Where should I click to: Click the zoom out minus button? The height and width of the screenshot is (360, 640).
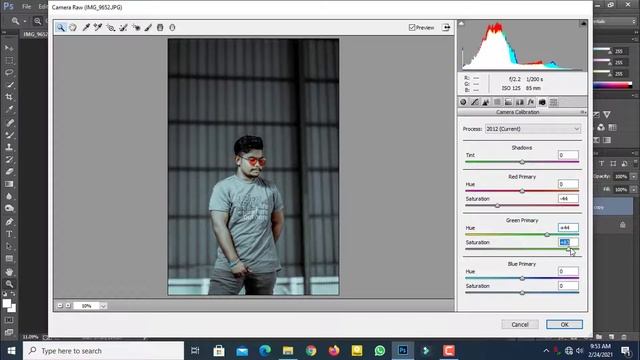point(60,306)
